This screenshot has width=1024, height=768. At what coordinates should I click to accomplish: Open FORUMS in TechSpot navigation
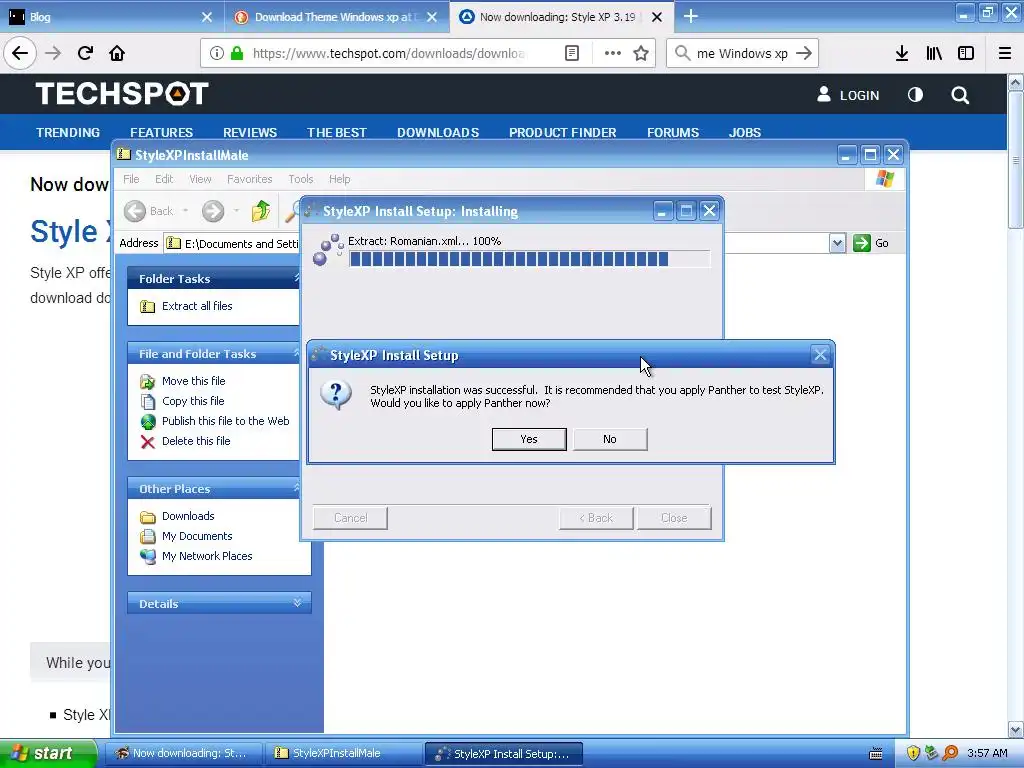pyautogui.click(x=673, y=133)
